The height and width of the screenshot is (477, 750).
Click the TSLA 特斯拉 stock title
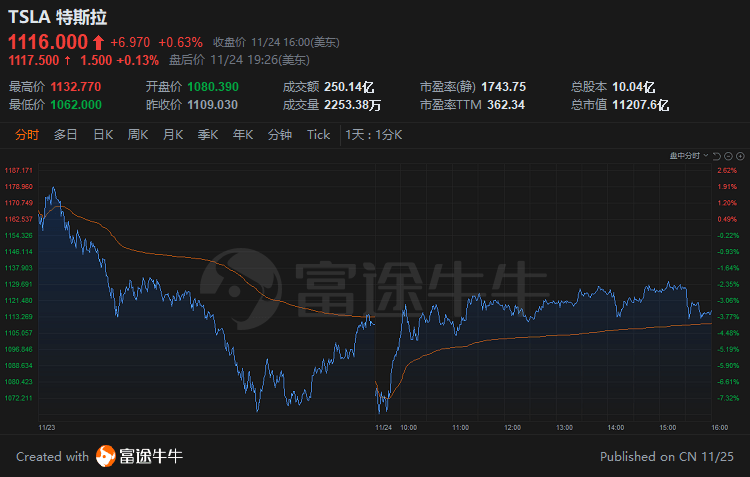point(57,17)
